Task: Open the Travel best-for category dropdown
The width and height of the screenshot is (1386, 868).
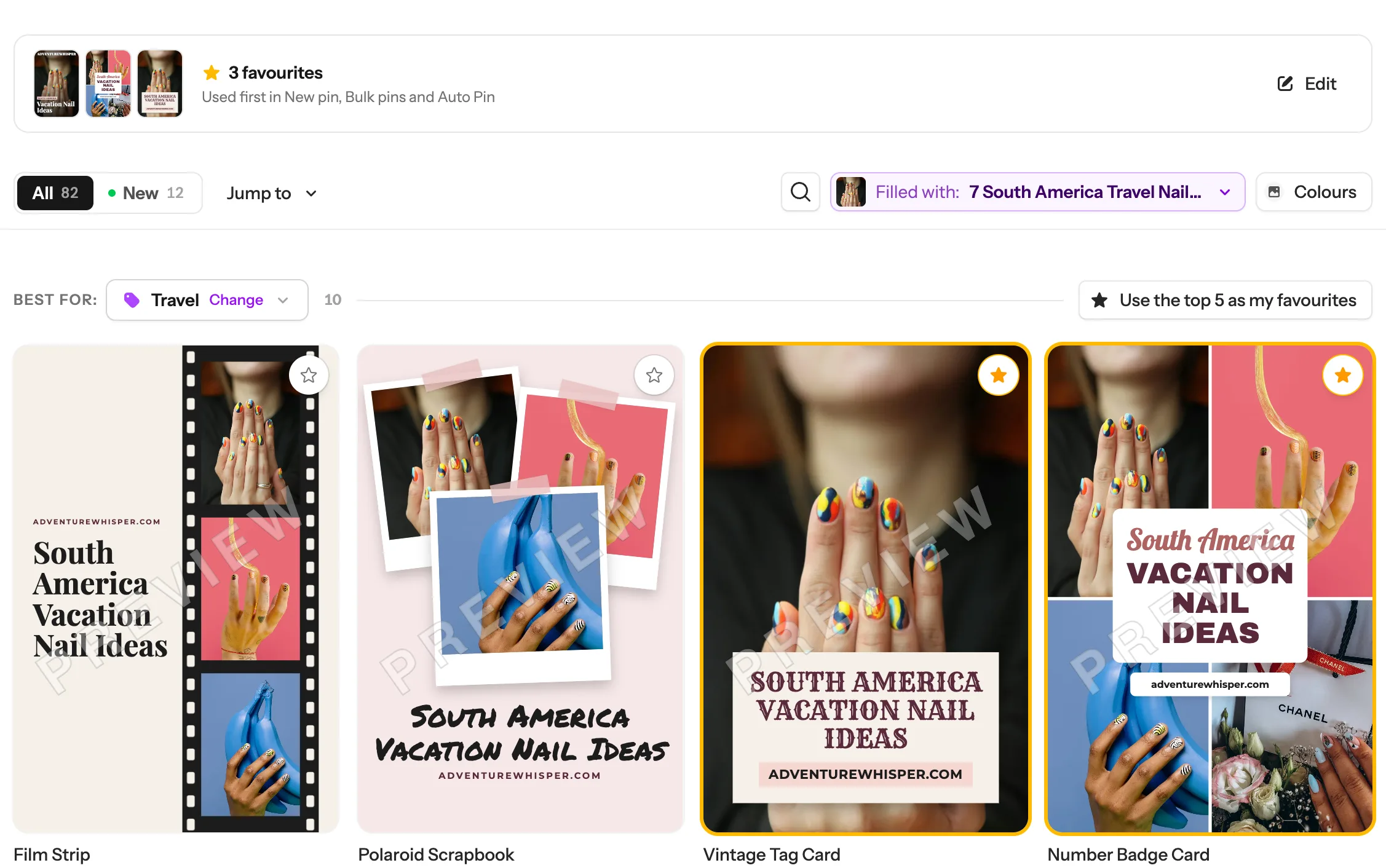Action: (x=207, y=300)
